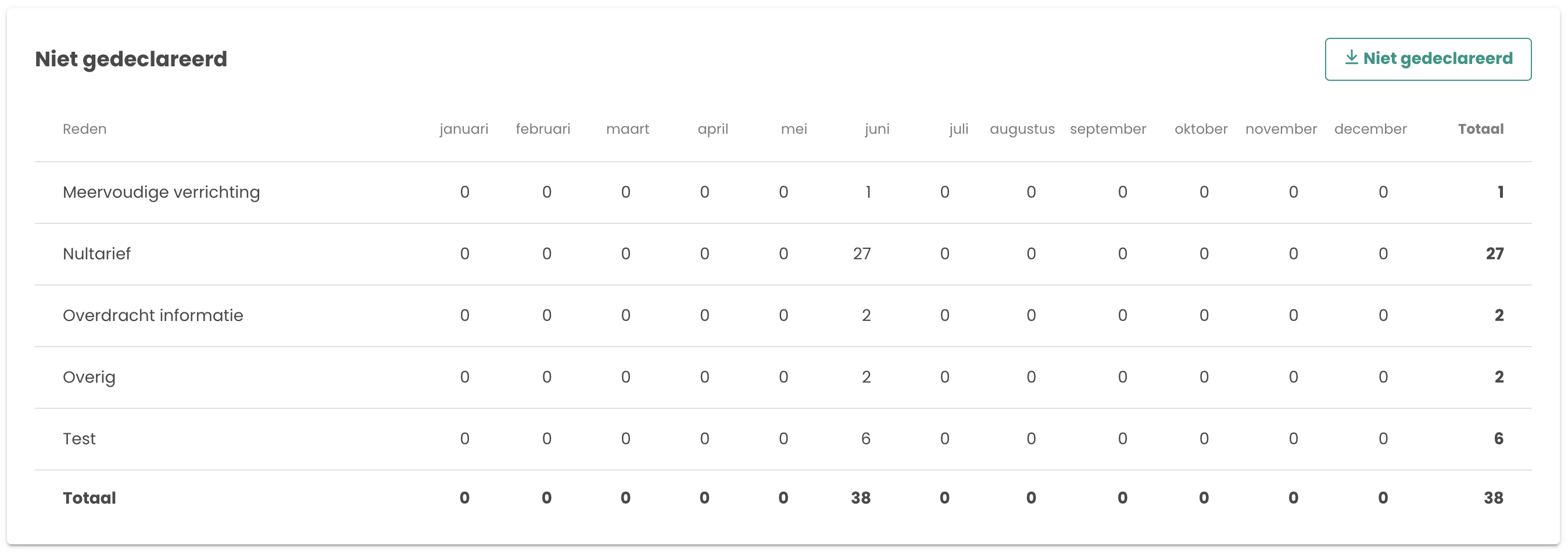Click the Overig row label
The width and height of the screenshot is (1568, 556).
click(89, 377)
